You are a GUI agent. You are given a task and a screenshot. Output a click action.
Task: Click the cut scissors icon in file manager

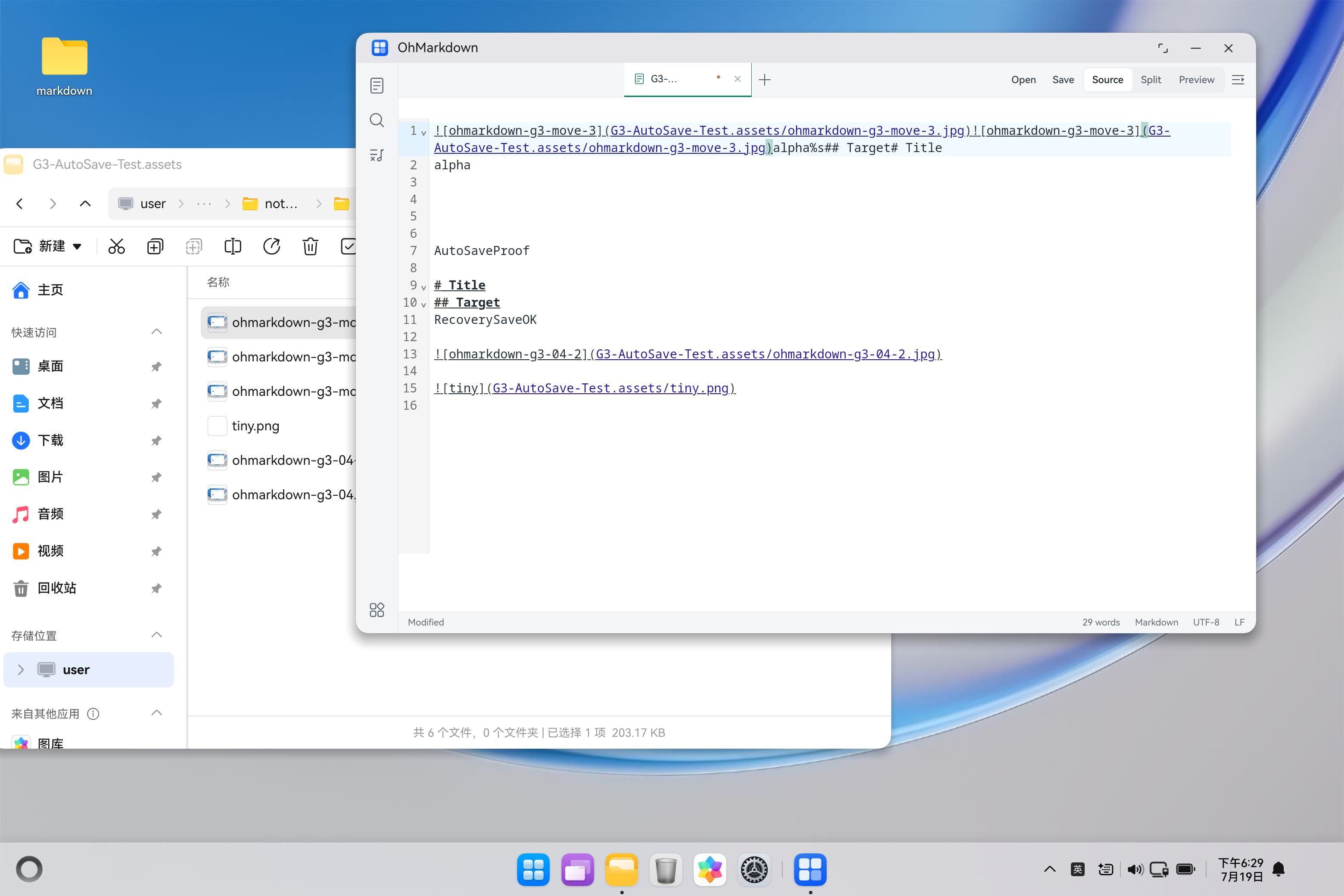click(117, 246)
